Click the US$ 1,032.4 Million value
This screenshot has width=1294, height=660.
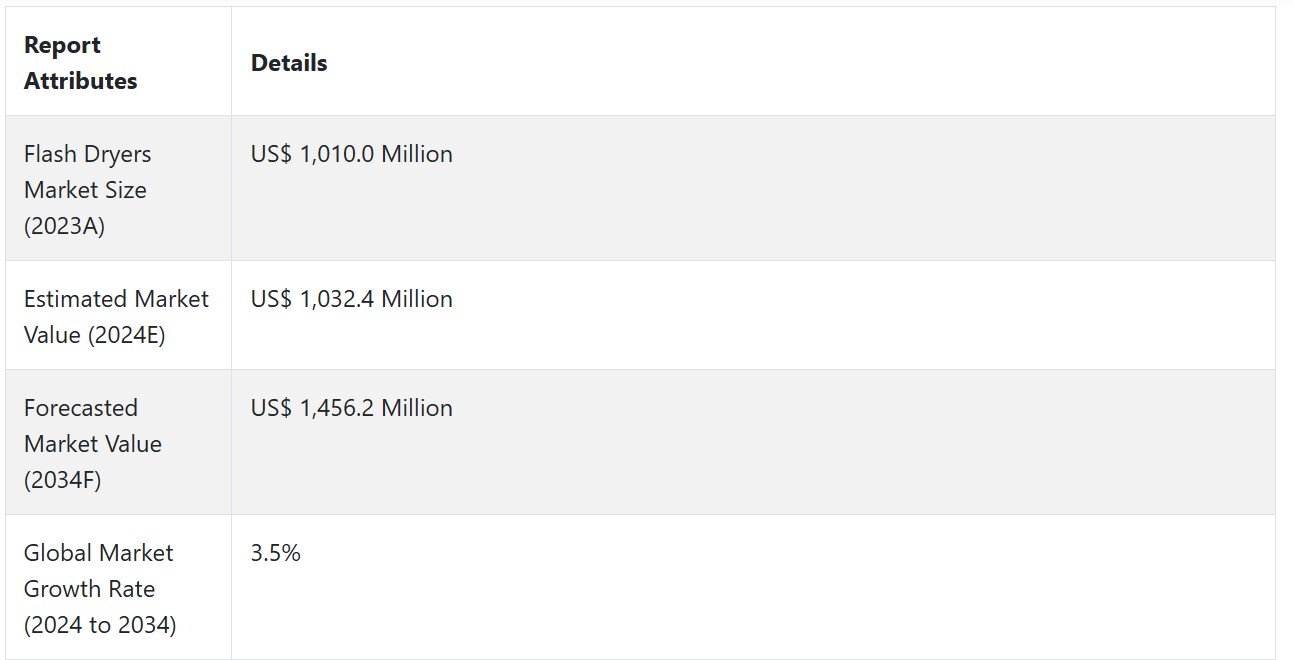tap(352, 299)
